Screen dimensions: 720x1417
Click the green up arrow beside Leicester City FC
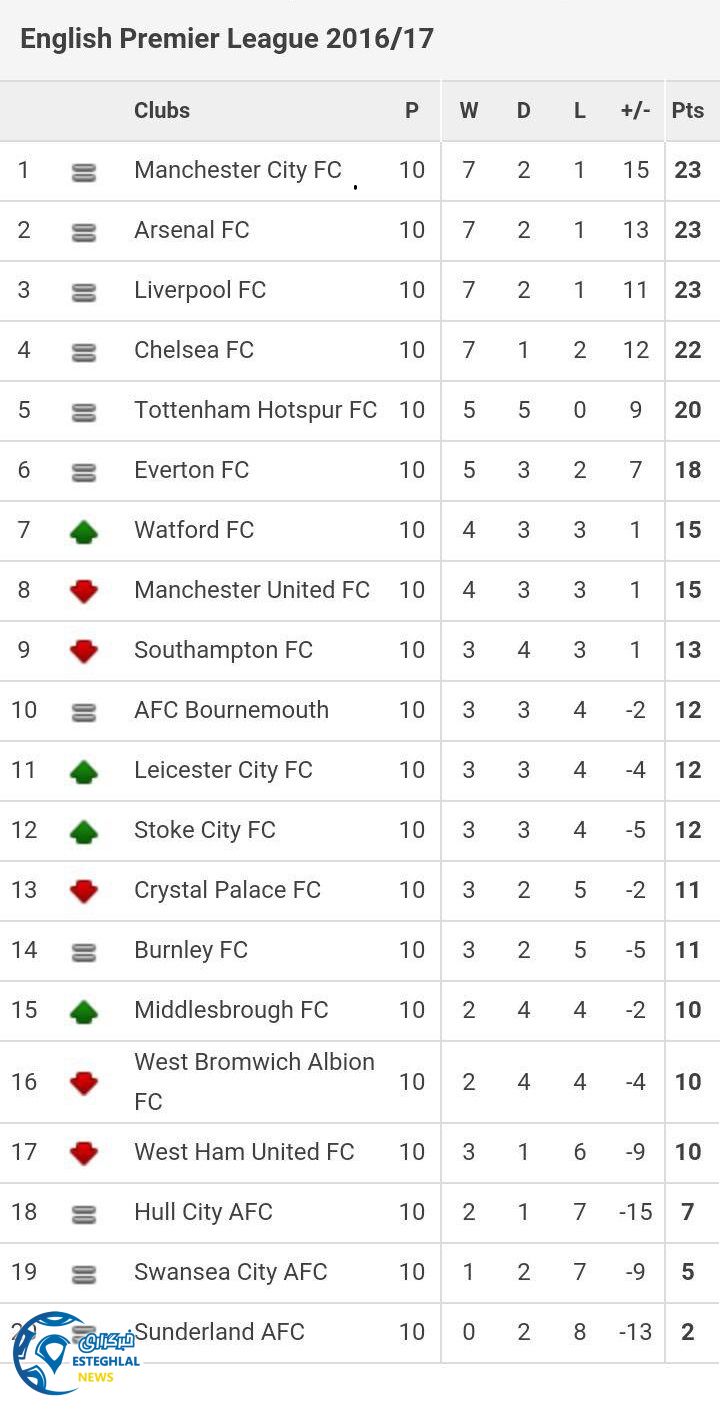84,771
